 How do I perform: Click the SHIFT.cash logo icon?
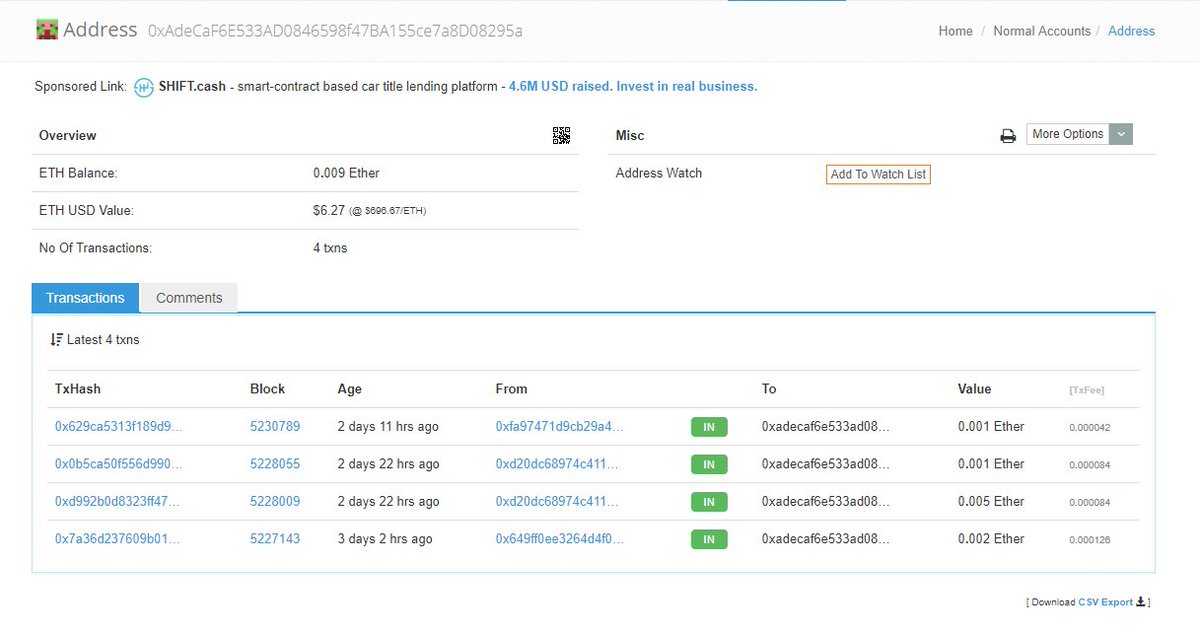point(144,87)
